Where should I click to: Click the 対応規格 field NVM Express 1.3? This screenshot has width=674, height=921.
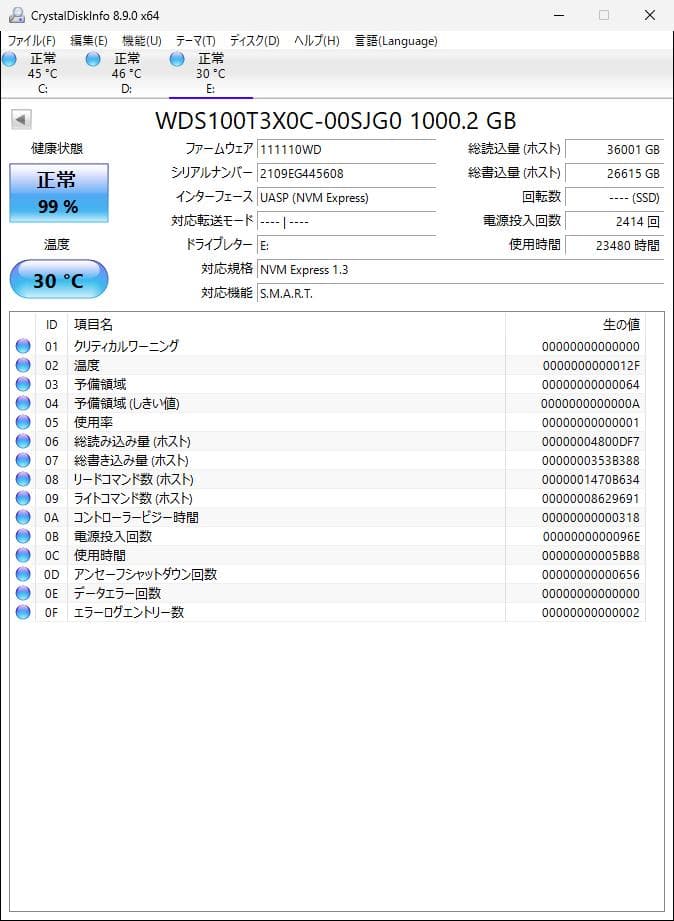(461, 270)
